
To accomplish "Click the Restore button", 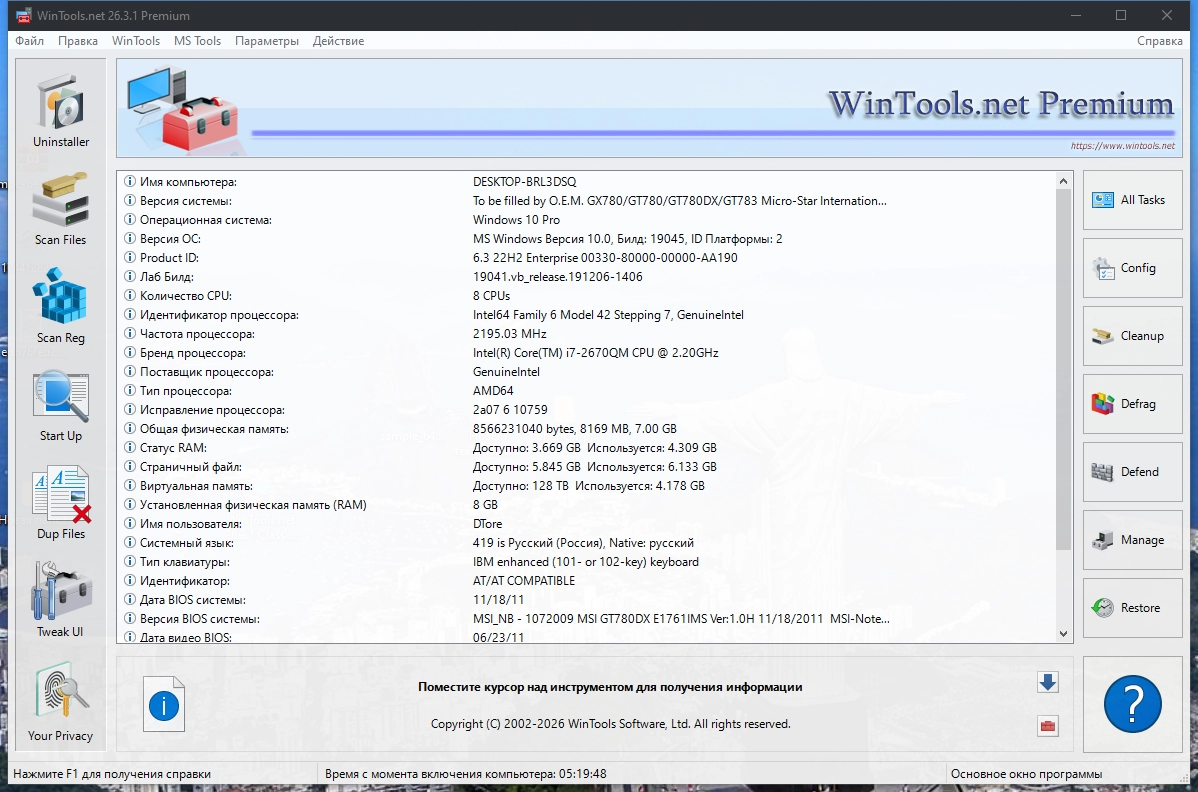I will point(1132,608).
